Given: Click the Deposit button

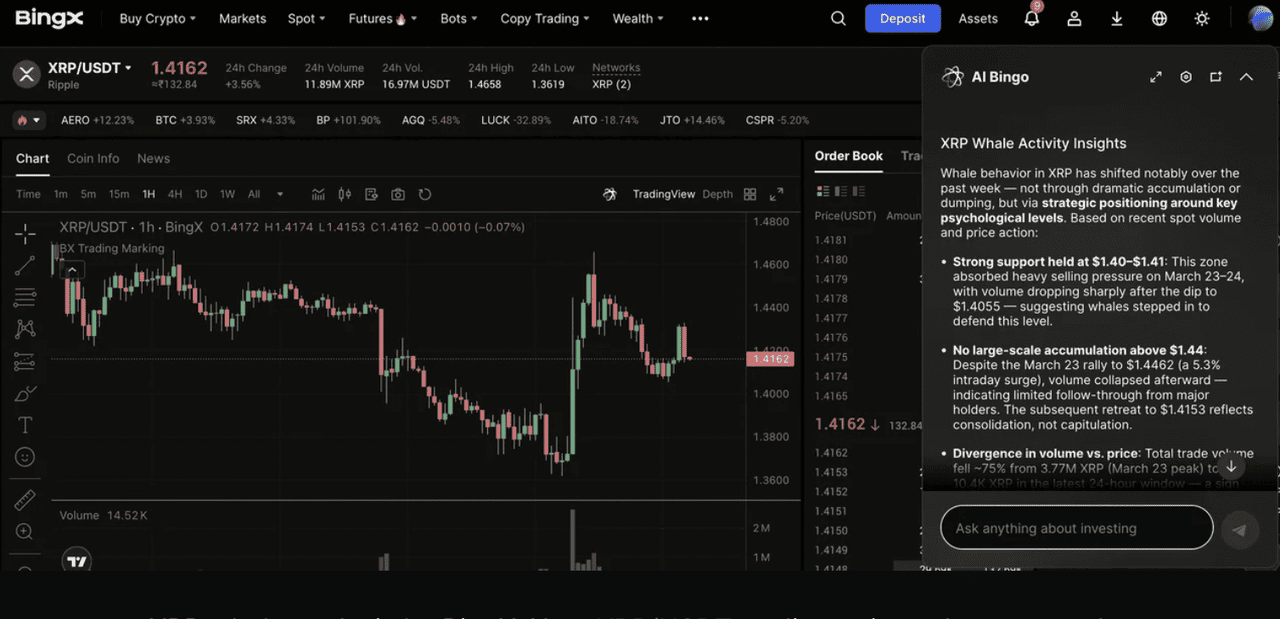Looking at the screenshot, I should click(x=902, y=19).
